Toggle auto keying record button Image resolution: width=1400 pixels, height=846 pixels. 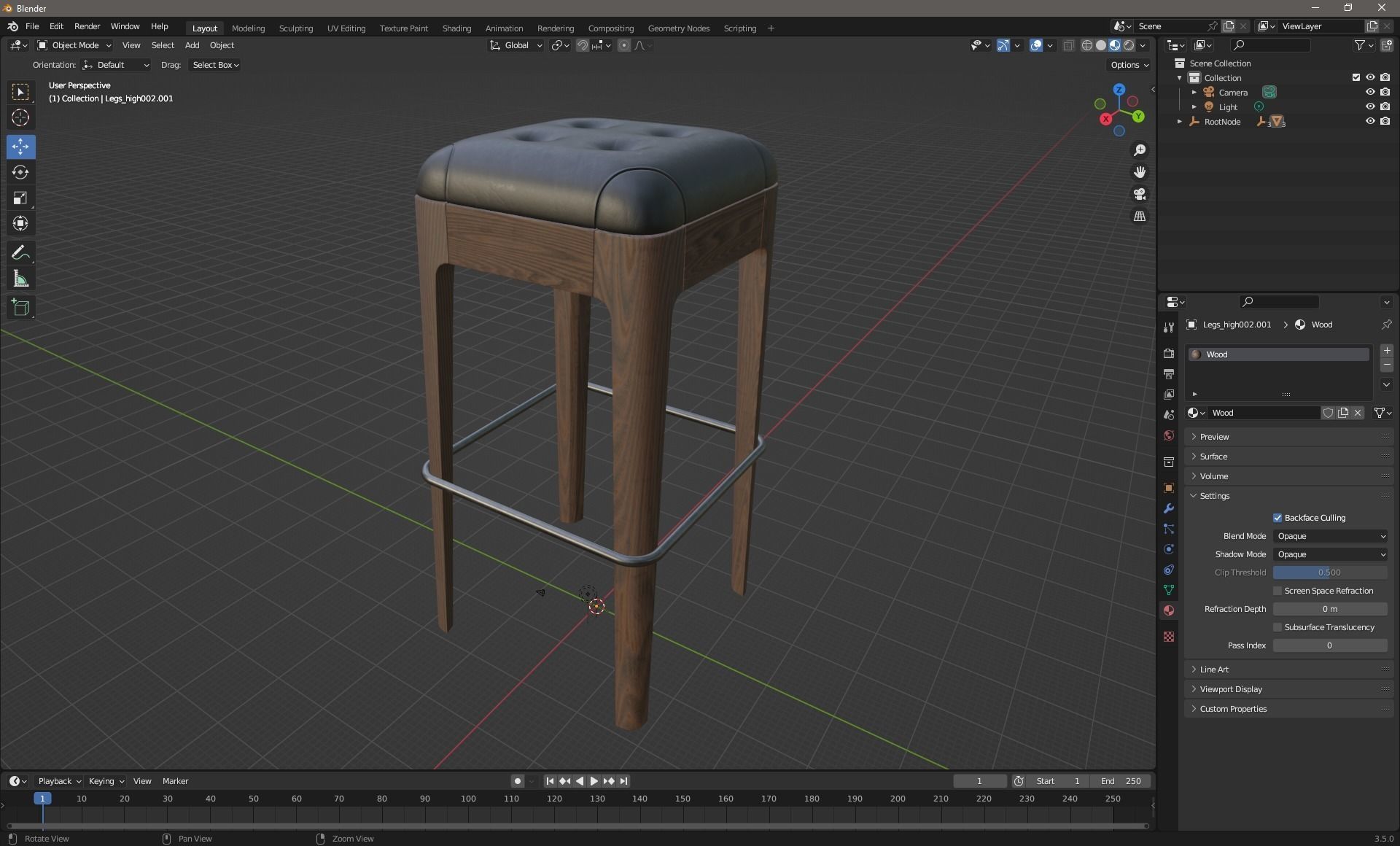(x=518, y=781)
